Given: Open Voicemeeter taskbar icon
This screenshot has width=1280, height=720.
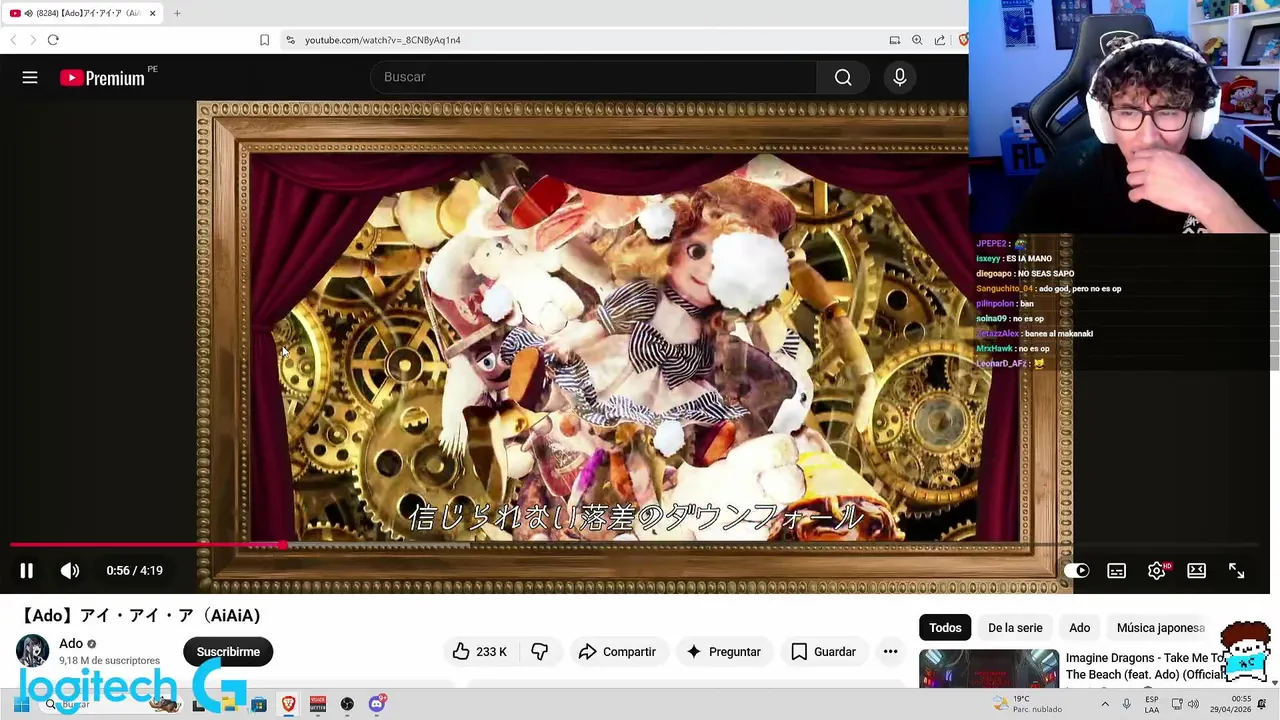Looking at the screenshot, I should coord(318,705).
